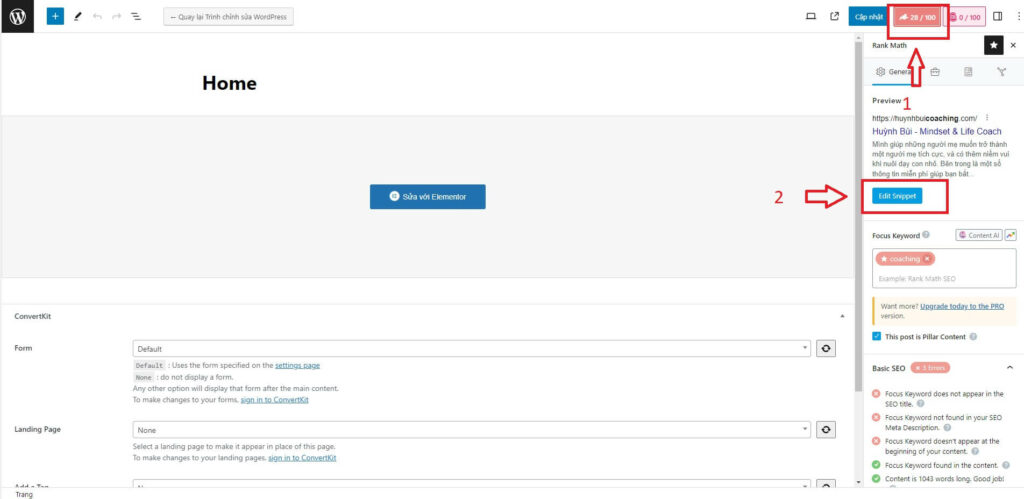Open the ConvertKit Form dropdown
Viewport: 1024px width, 499px height.
471,348
